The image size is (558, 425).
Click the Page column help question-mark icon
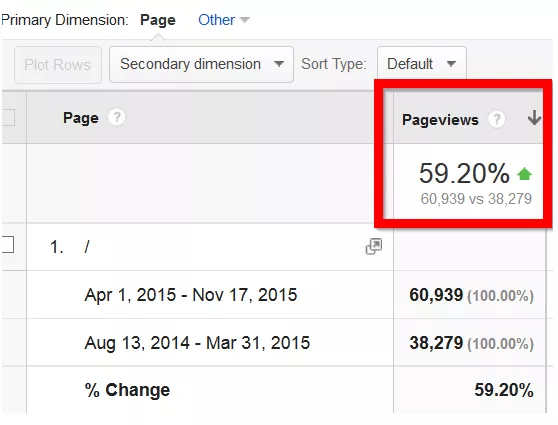(117, 117)
